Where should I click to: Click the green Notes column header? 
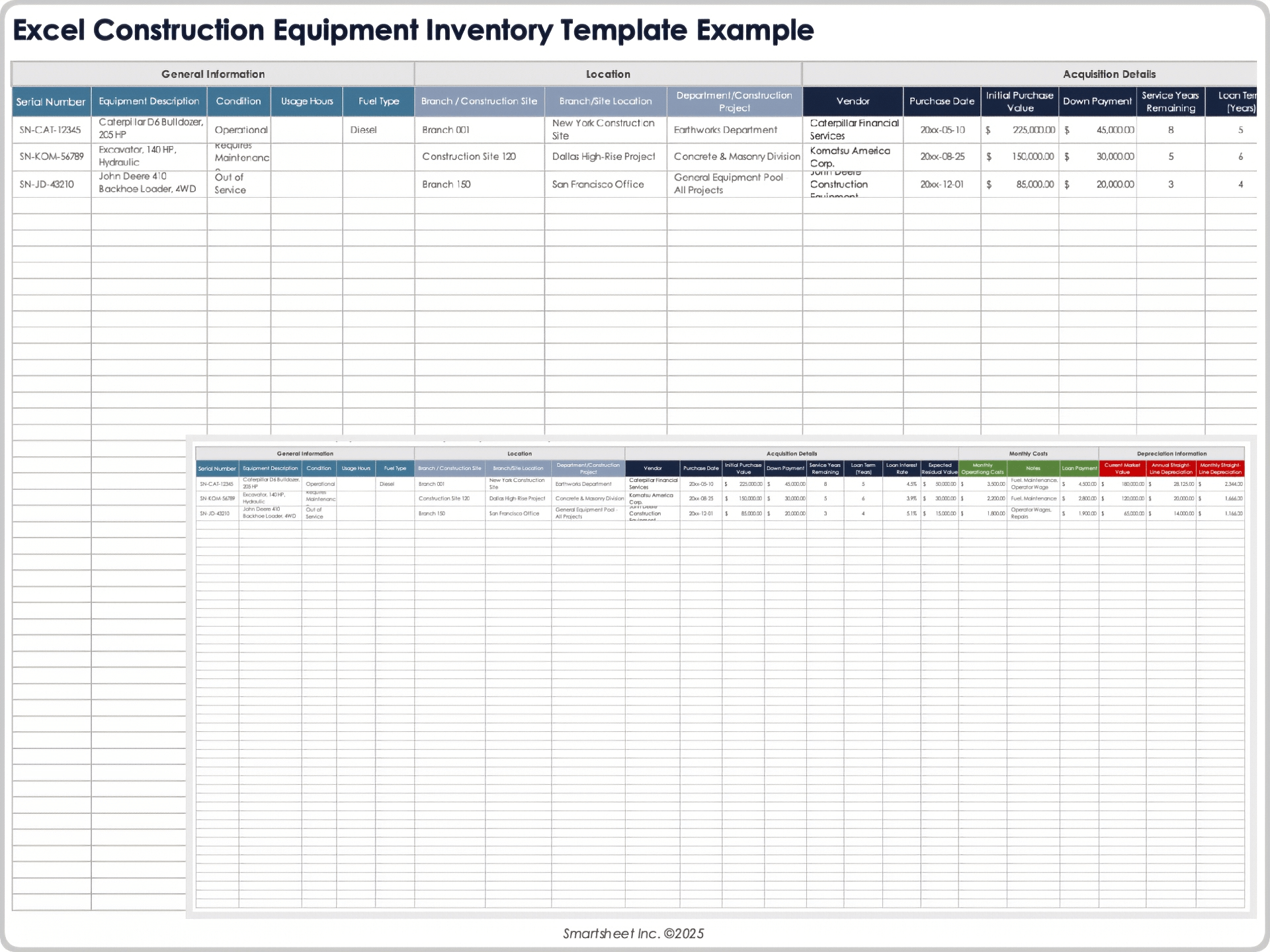point(1032,468)
